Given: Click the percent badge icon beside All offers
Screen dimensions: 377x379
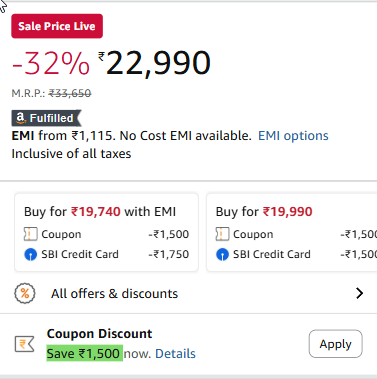Looking at the screenshot, I should pyautogui.click(x=25, y=293).
